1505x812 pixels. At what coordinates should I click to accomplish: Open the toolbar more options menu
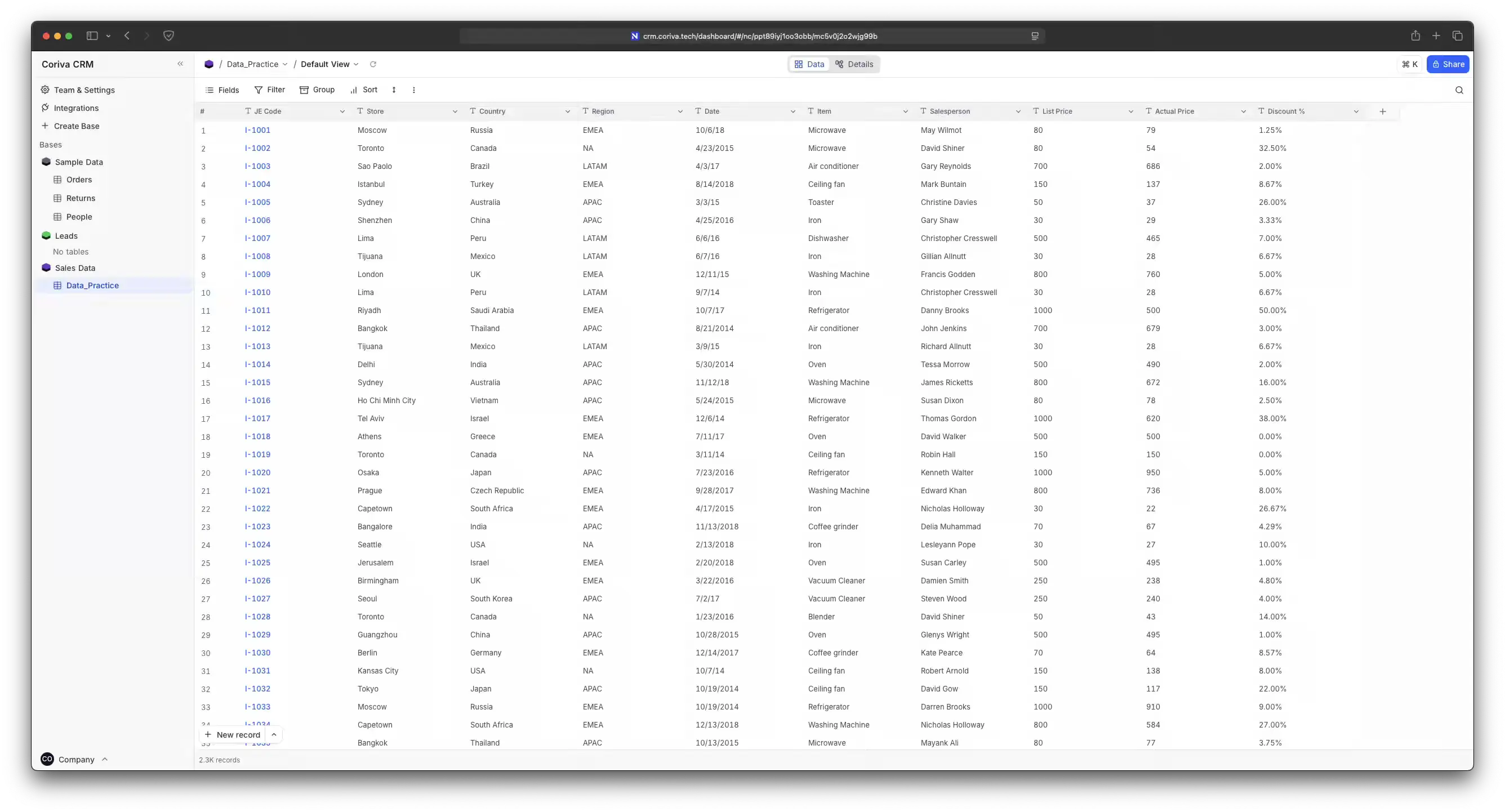click(x=413, y=90)
